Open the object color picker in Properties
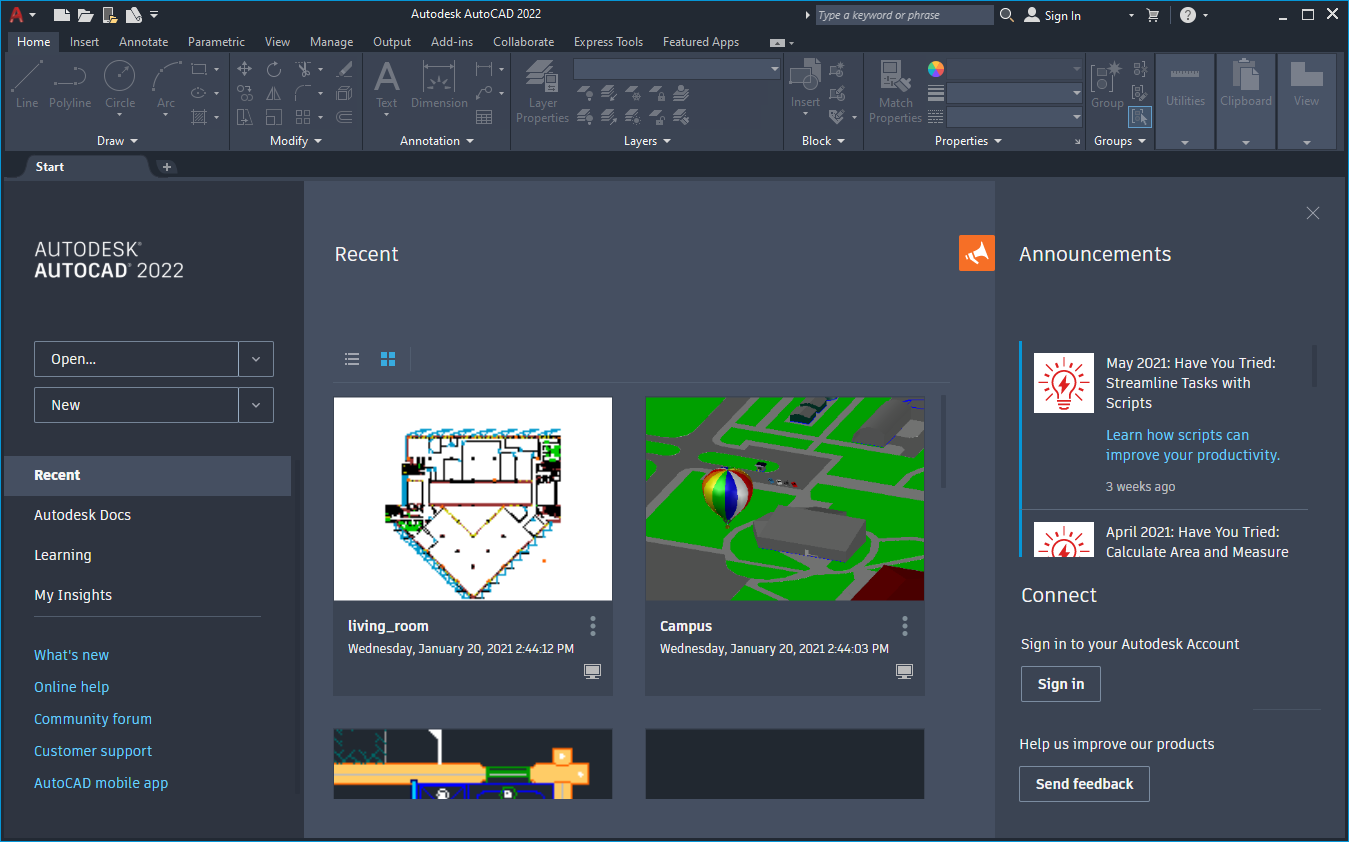The width and height of the screenshot is (1349, 842). tap(934, 68)
